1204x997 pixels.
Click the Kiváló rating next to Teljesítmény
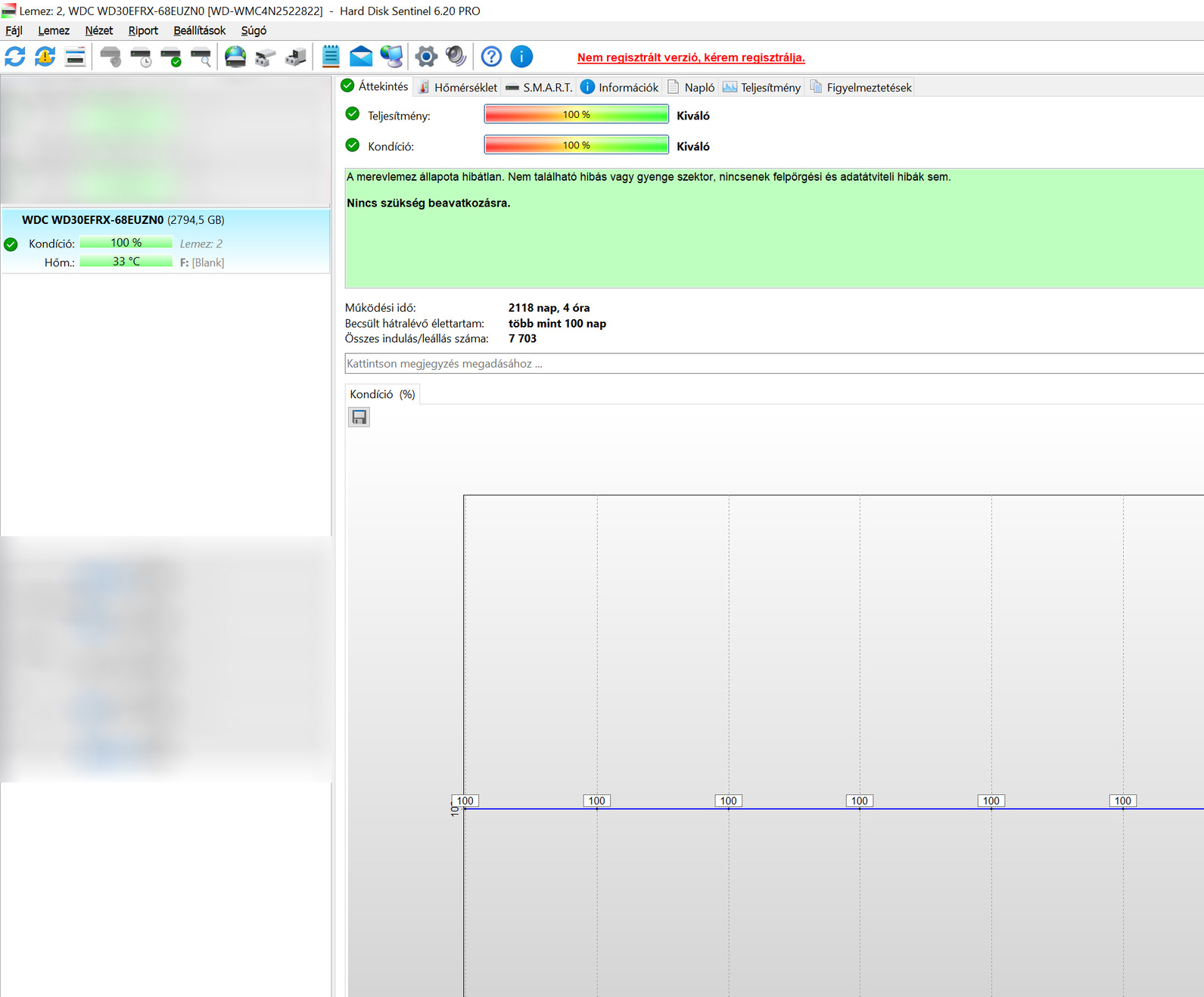(x=693, y=116)
